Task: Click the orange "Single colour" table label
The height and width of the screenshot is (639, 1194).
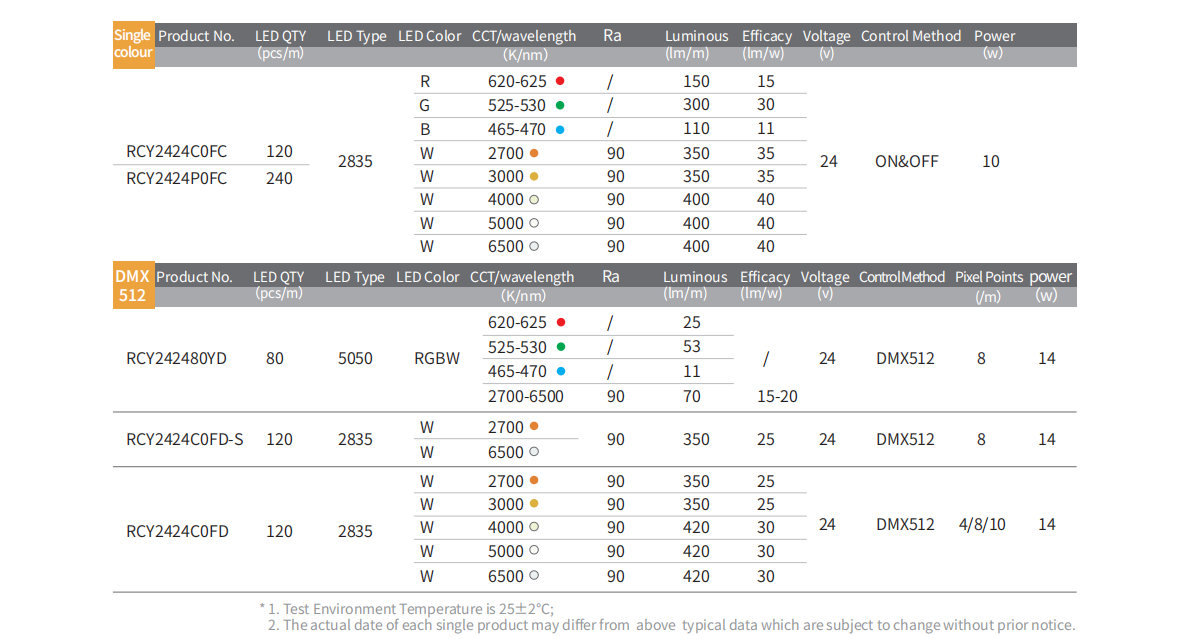Action: click(x=133, y=45)
